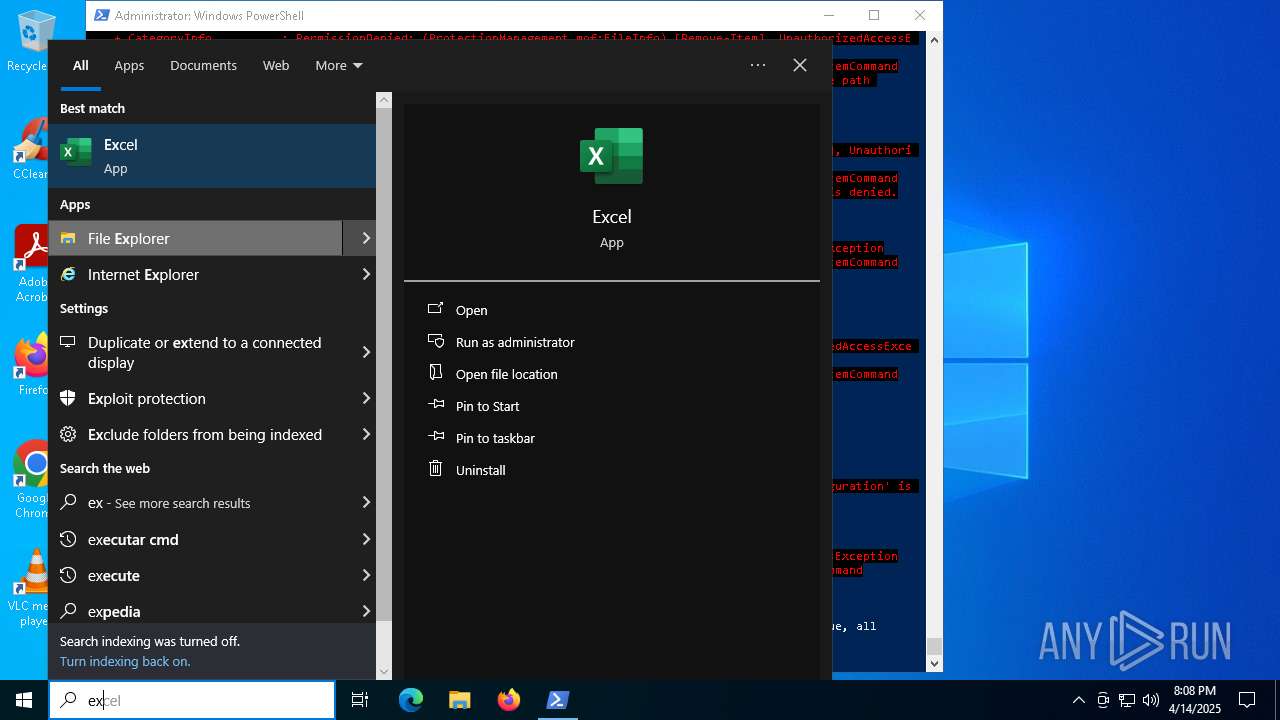Click magnifier icon beside expedia

tap(68, 611)
